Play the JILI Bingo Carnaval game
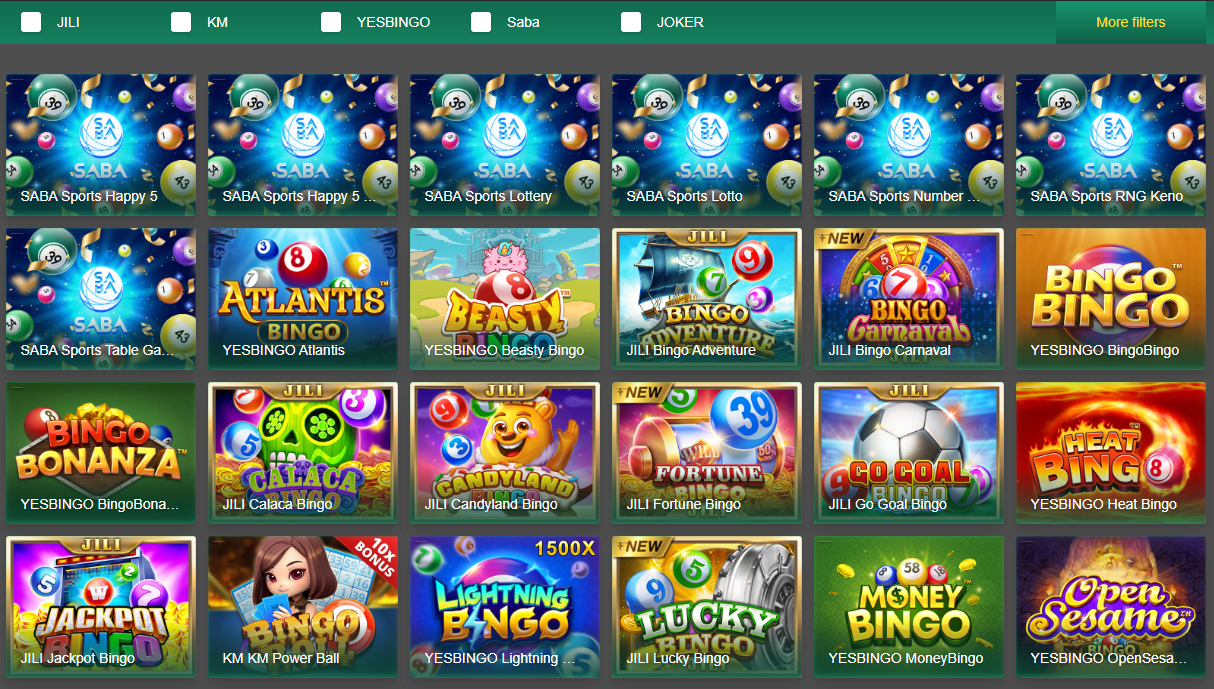This screenshot has height=689, width=1214. coord(909,299)
